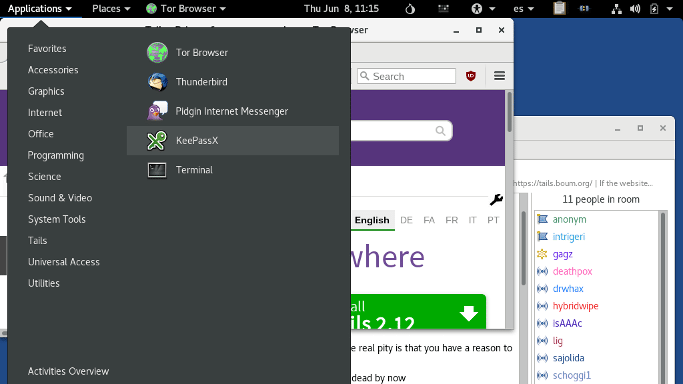Select the Accessories category
This screenshot has width=683, height=384.
[x=53, y=70]
